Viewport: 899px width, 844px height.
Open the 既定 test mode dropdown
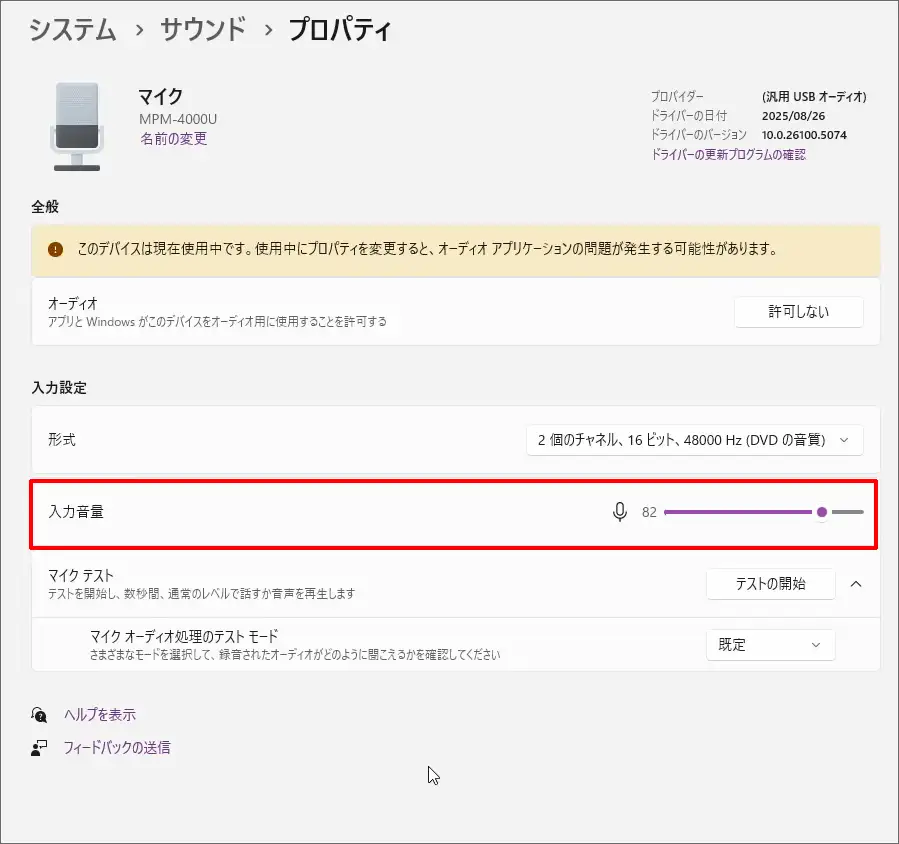coord(770,645)
